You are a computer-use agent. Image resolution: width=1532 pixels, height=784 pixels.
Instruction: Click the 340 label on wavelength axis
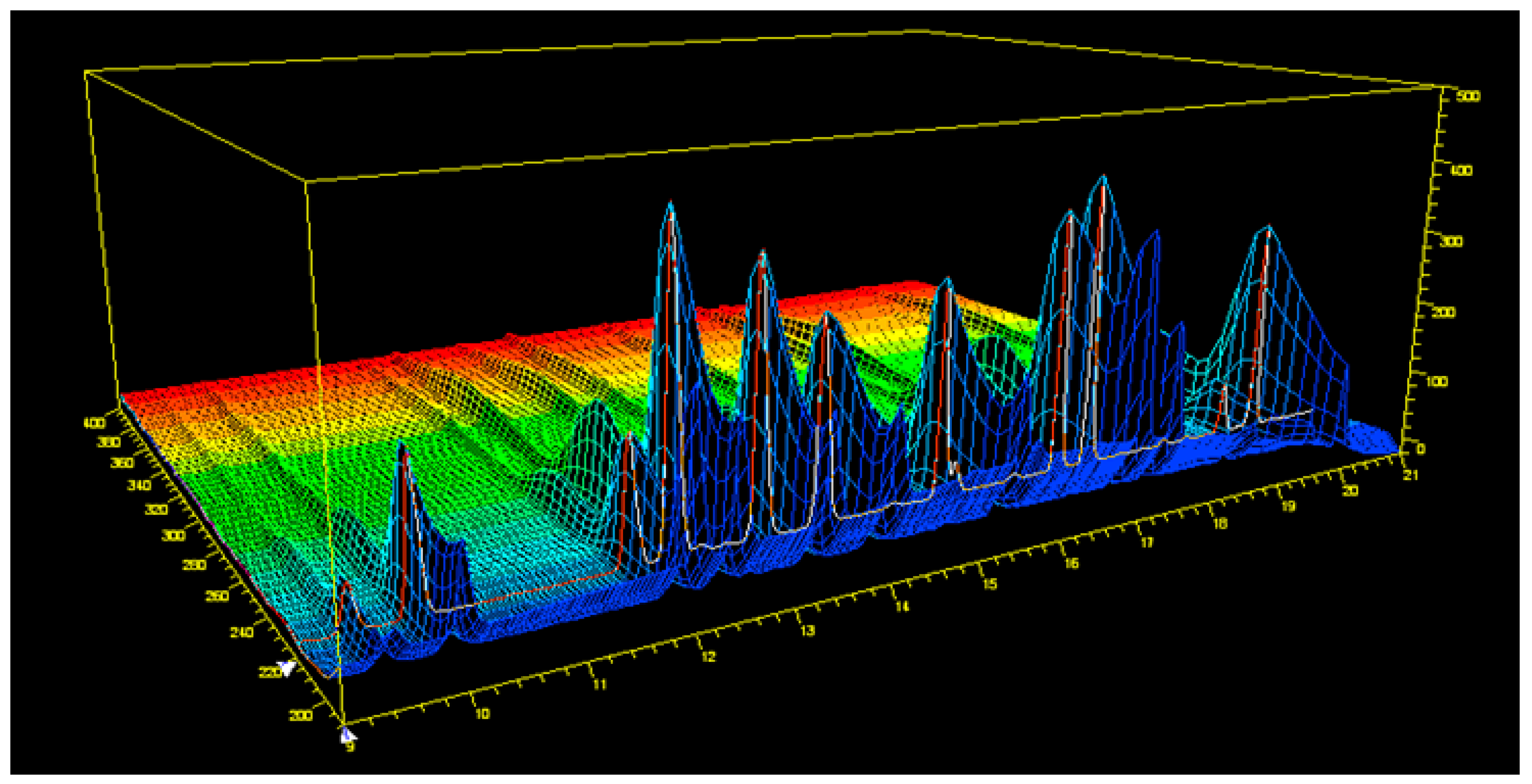click(139, 485)
